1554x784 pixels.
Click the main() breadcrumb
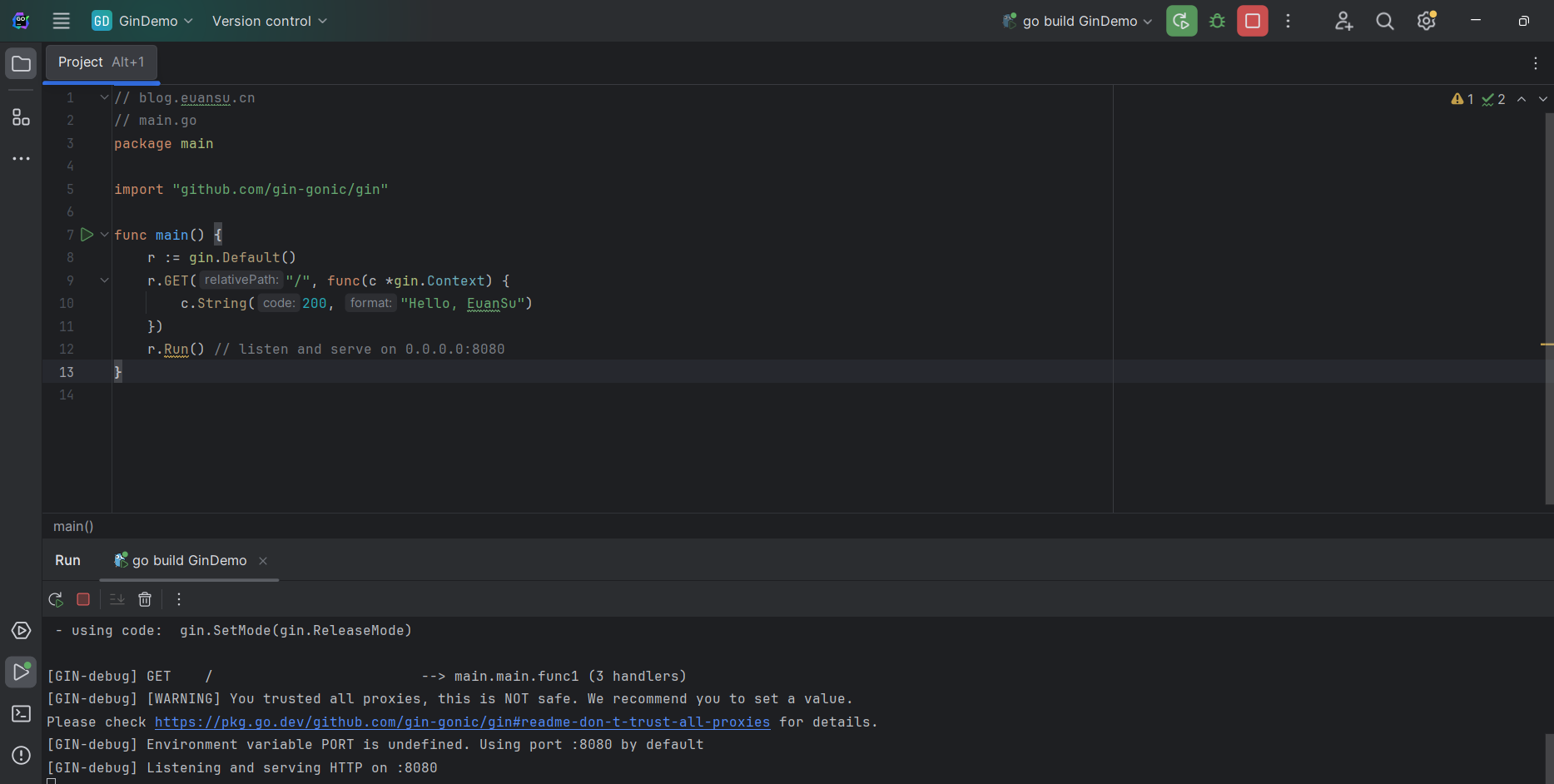click(73, 526)
